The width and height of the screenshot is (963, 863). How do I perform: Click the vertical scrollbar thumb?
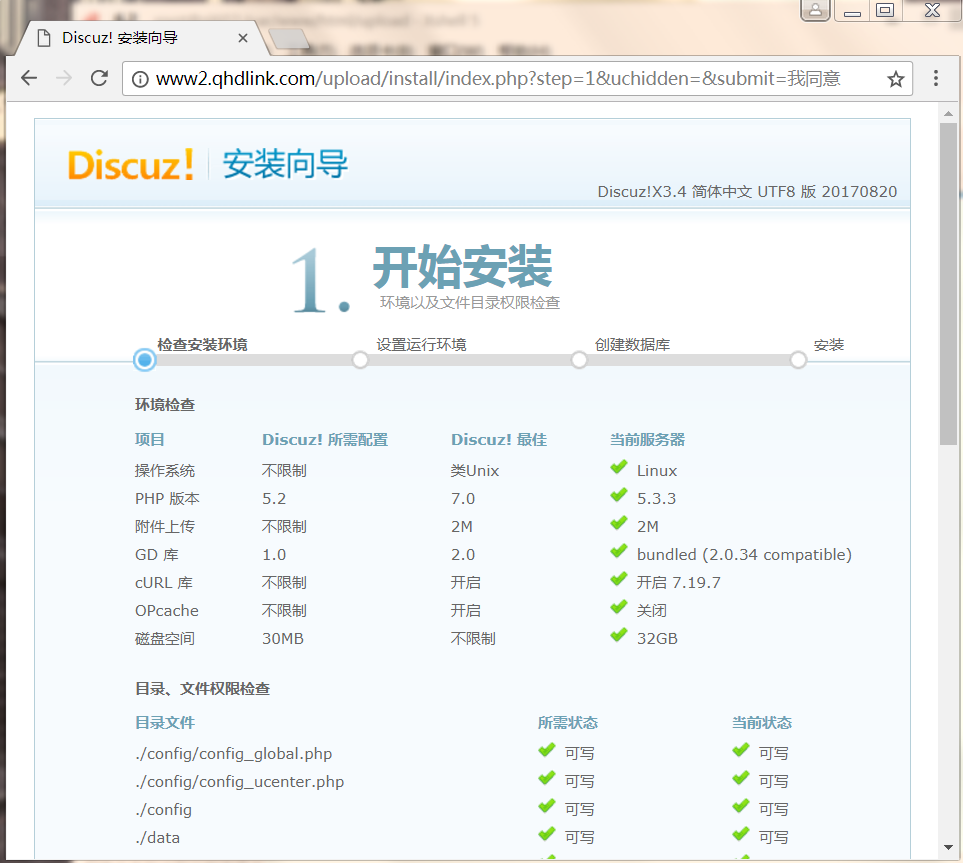coord(948,284)
